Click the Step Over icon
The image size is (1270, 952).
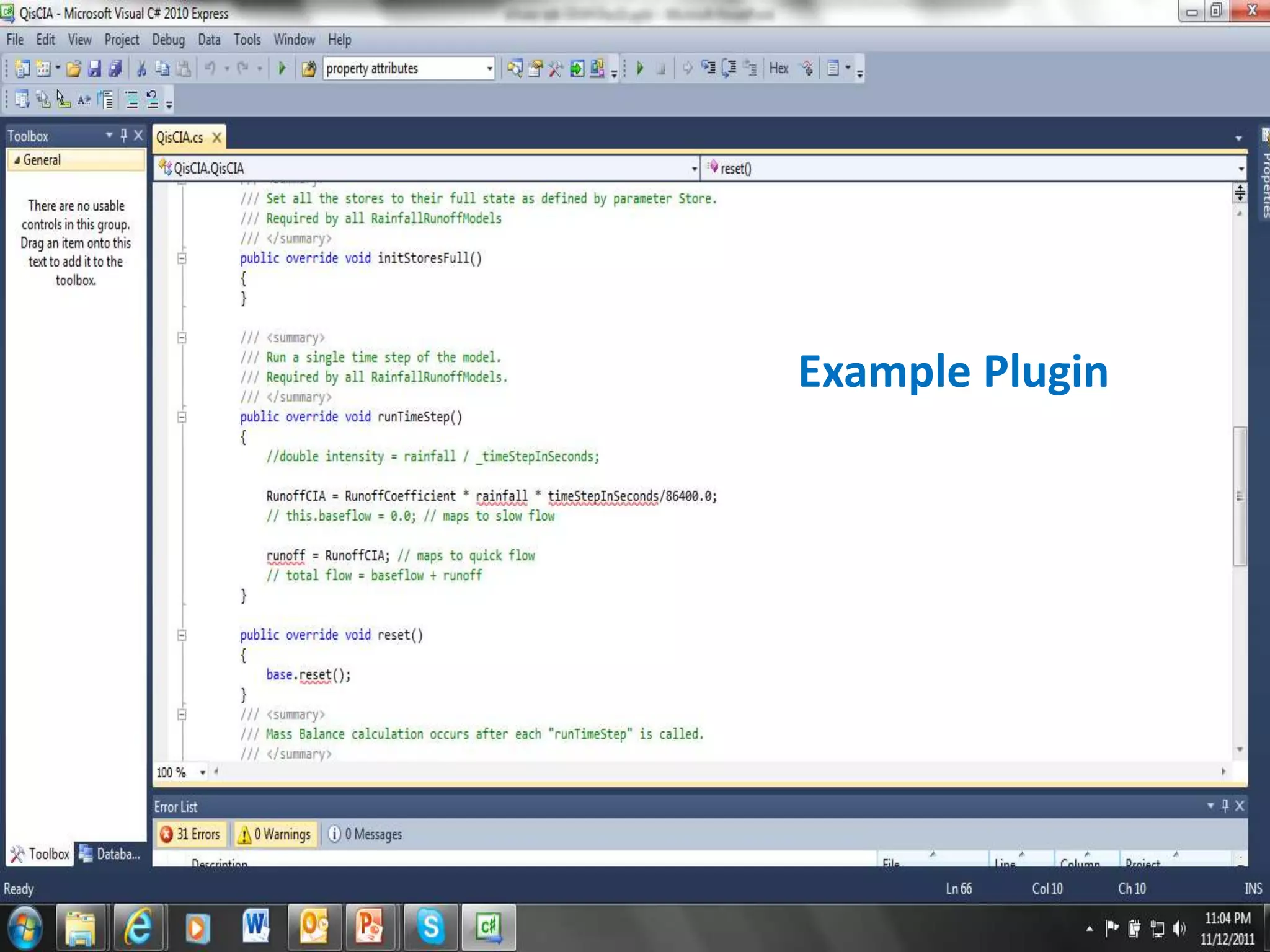tap(729, 68)
